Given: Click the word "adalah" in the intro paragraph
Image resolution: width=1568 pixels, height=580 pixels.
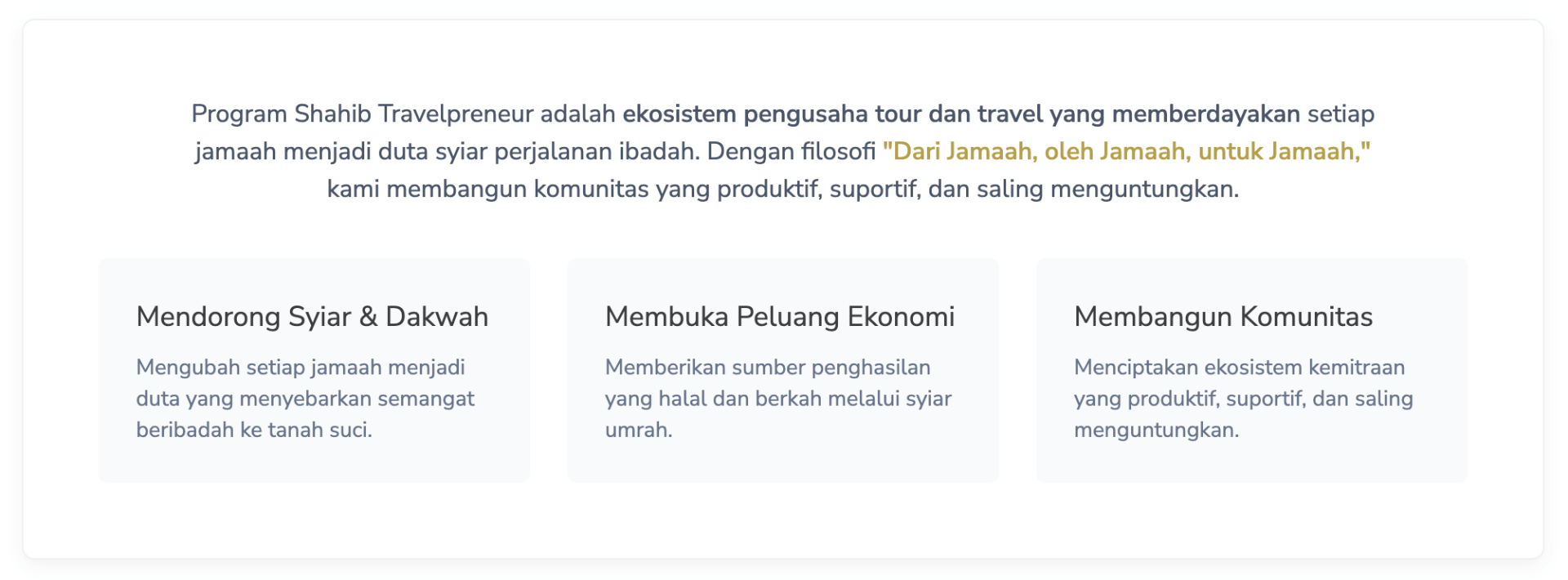Looking at the screenshot, I should 577,114.
